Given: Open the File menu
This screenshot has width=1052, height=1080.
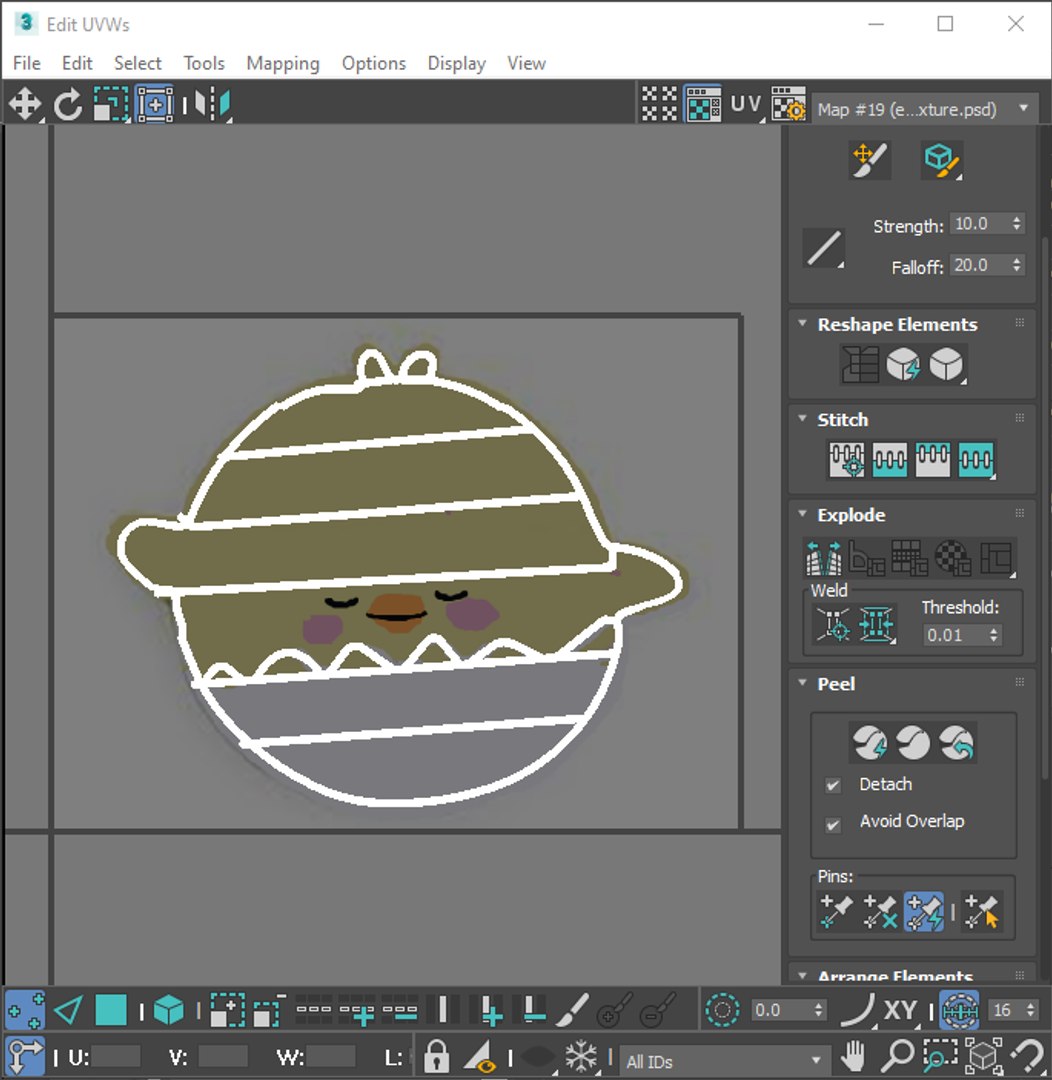Looking at the screenshot, I should tap(26, 63).
